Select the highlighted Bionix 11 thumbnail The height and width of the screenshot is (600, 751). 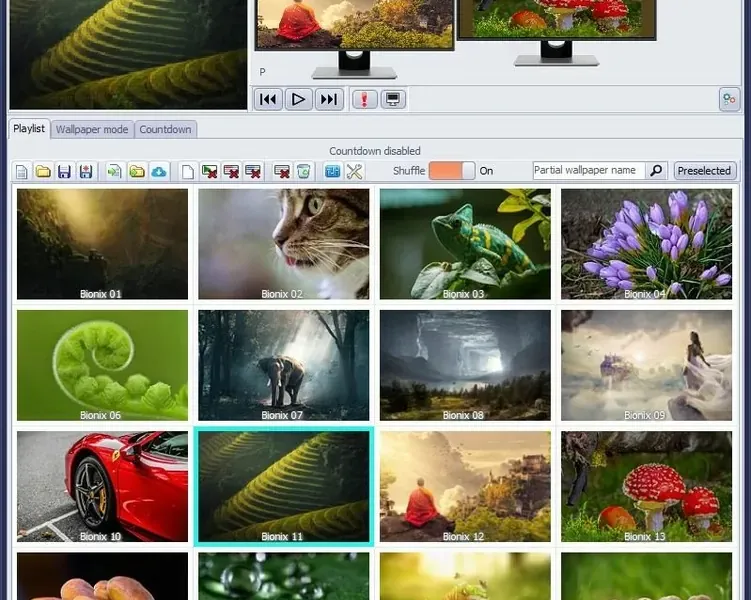[x=284, y=487]
